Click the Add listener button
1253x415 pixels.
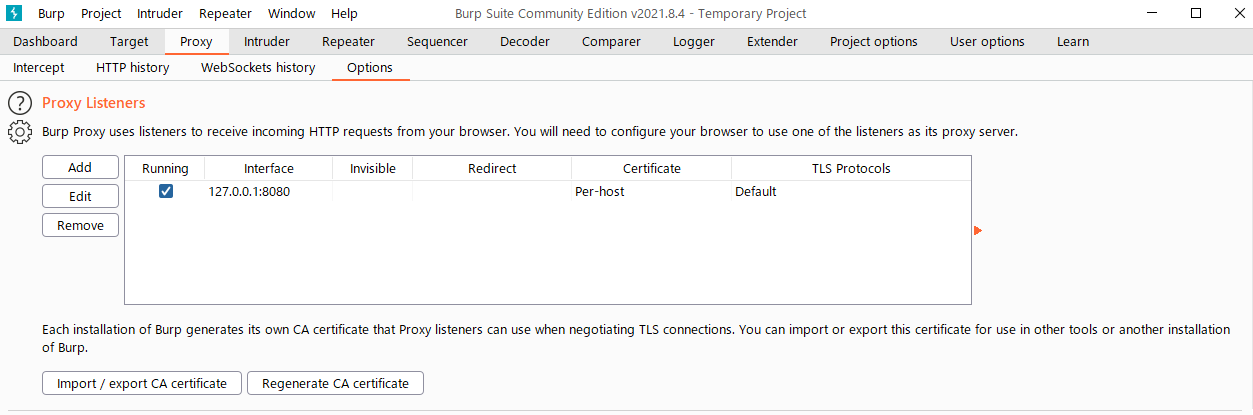(x=80, y=167)
